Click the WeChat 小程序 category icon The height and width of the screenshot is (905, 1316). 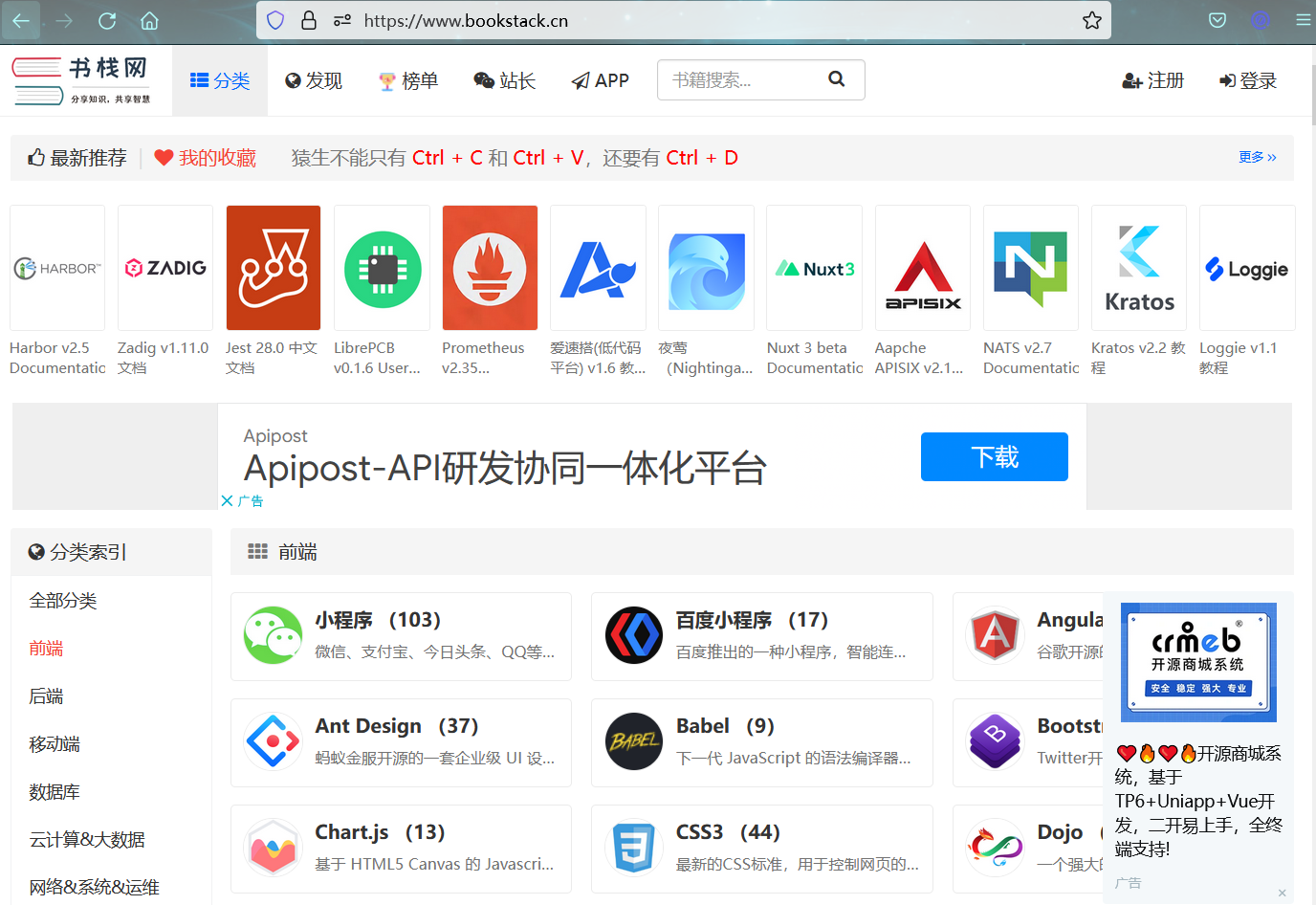click(273, 635)
